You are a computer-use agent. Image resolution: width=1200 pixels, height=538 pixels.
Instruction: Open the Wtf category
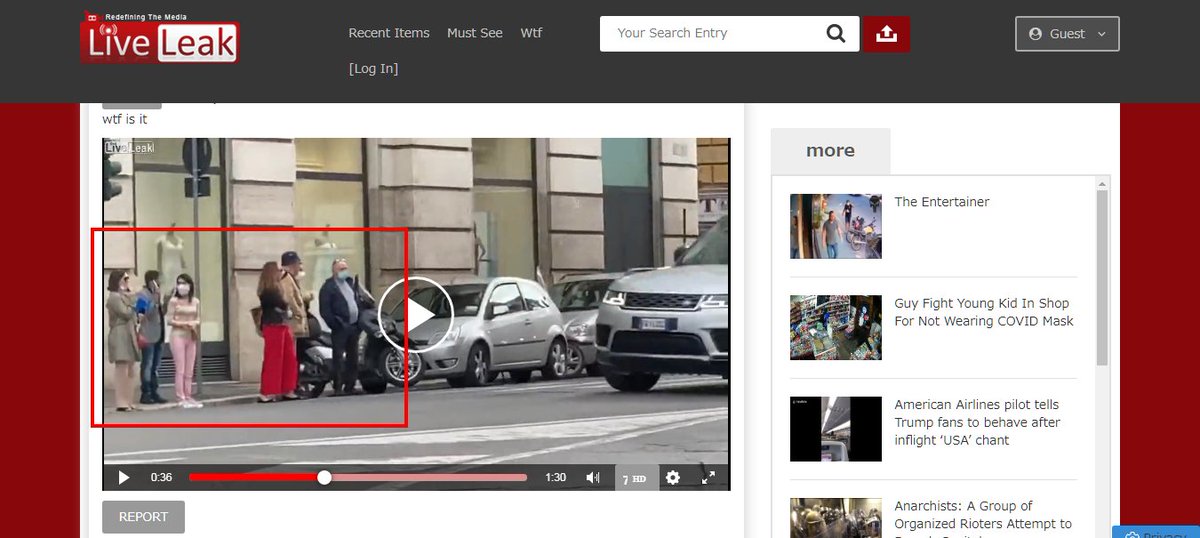pyautogui.click(x=531, y=33)
